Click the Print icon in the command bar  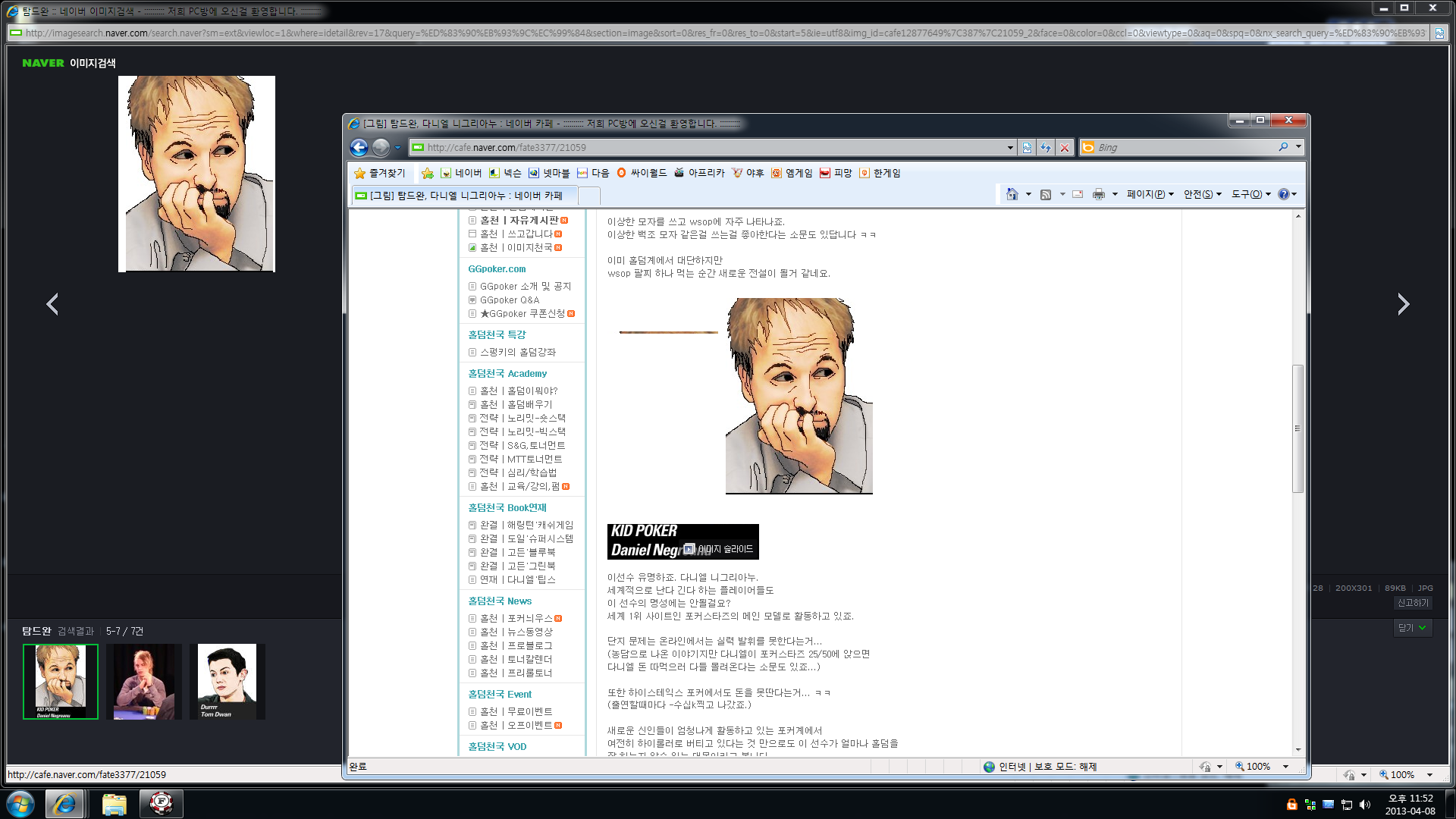coord(1099,194)
